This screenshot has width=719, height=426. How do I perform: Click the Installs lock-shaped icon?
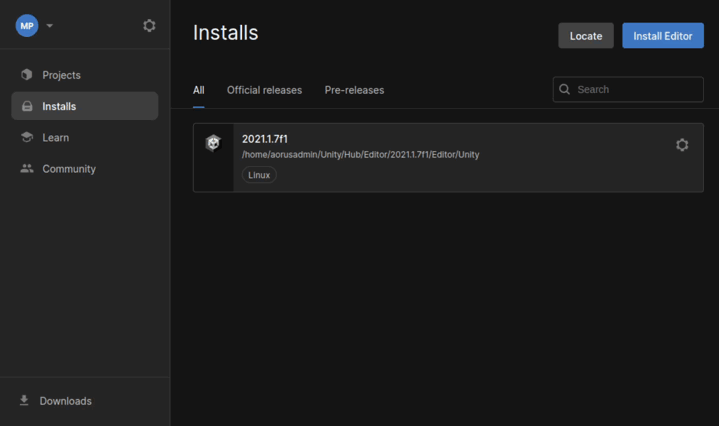27,106
